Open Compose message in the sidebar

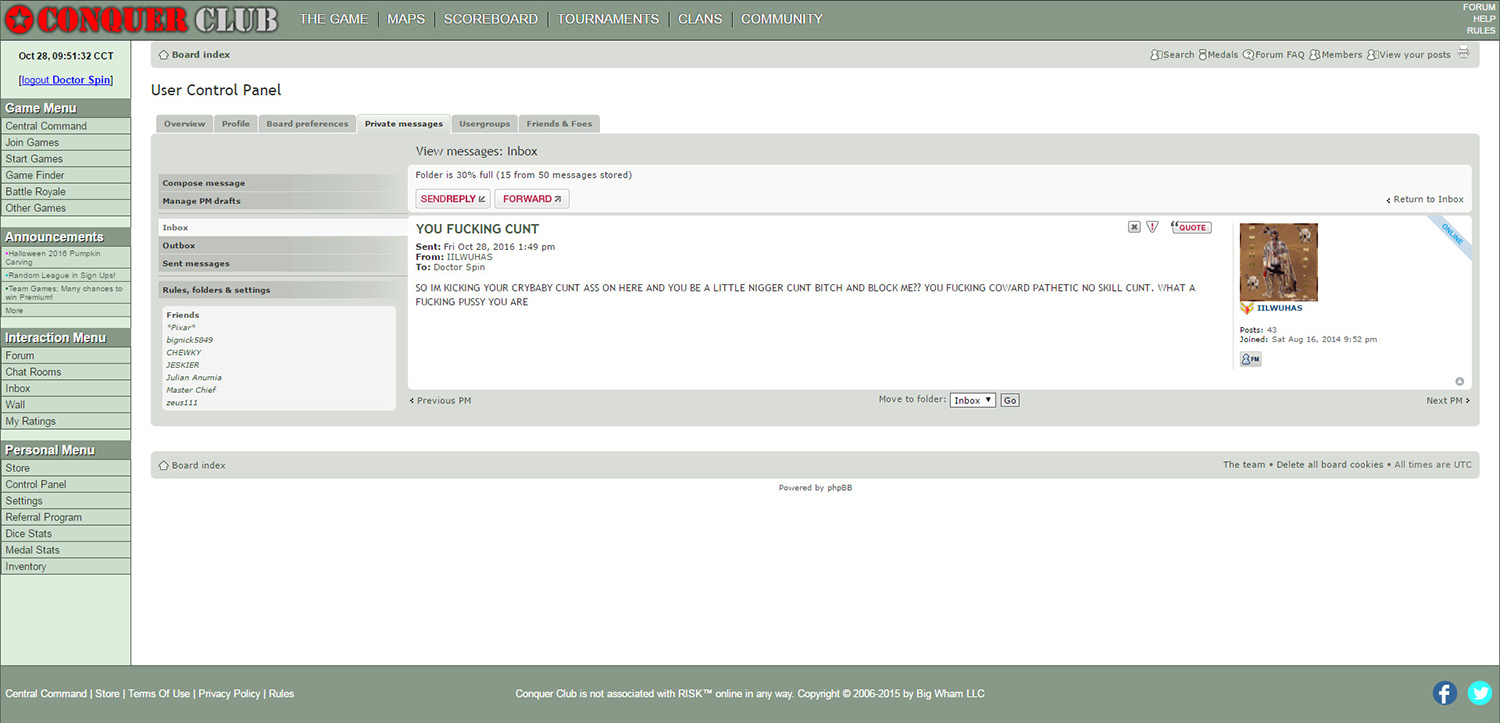click(204, 183)
